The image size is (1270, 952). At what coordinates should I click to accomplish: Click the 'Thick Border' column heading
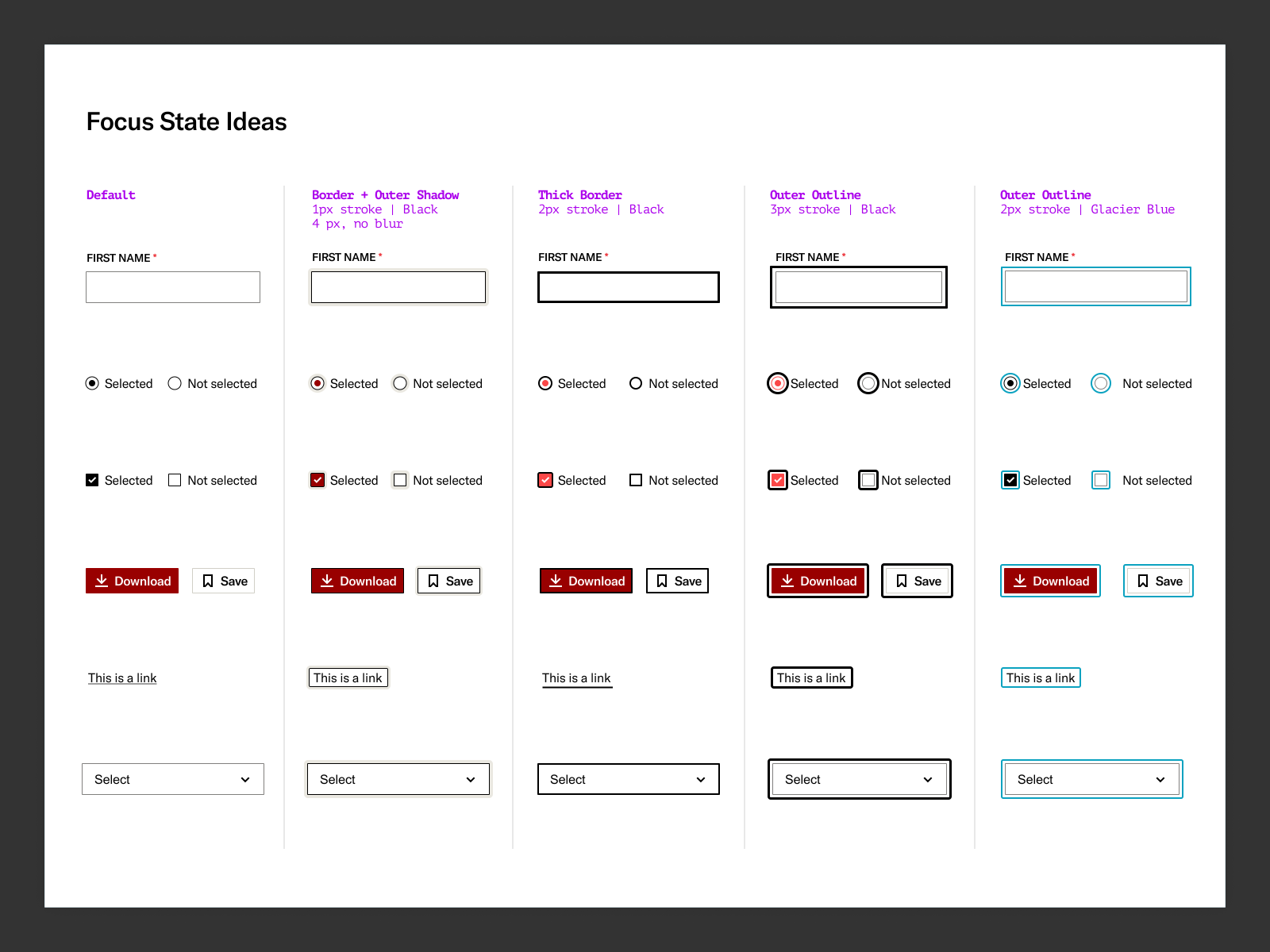click(580, 194)
